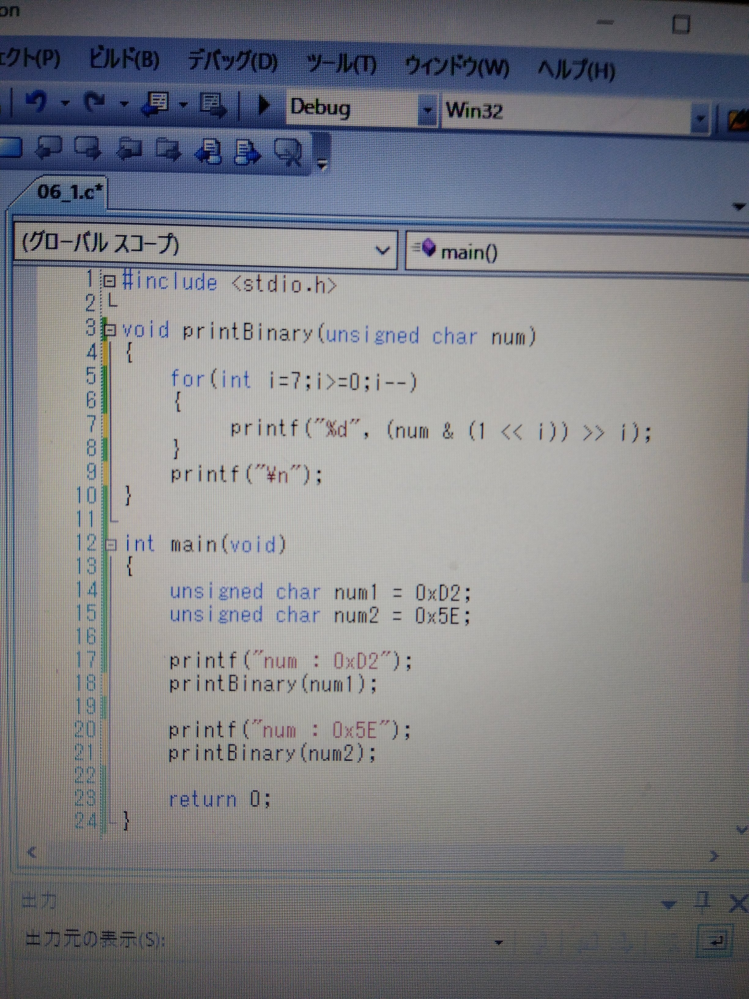Open the ツール(T) menu
749x999 pixels.
click(x=341, y=64)
